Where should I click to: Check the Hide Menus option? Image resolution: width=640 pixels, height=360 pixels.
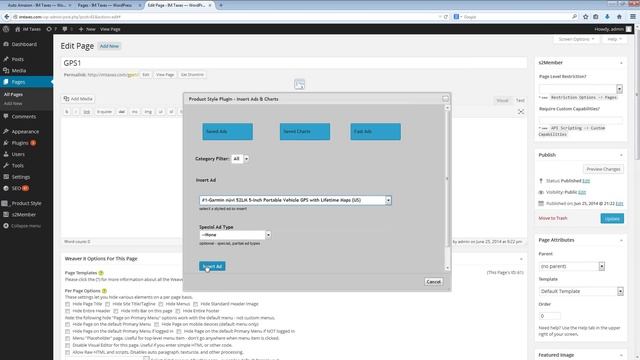161,304
